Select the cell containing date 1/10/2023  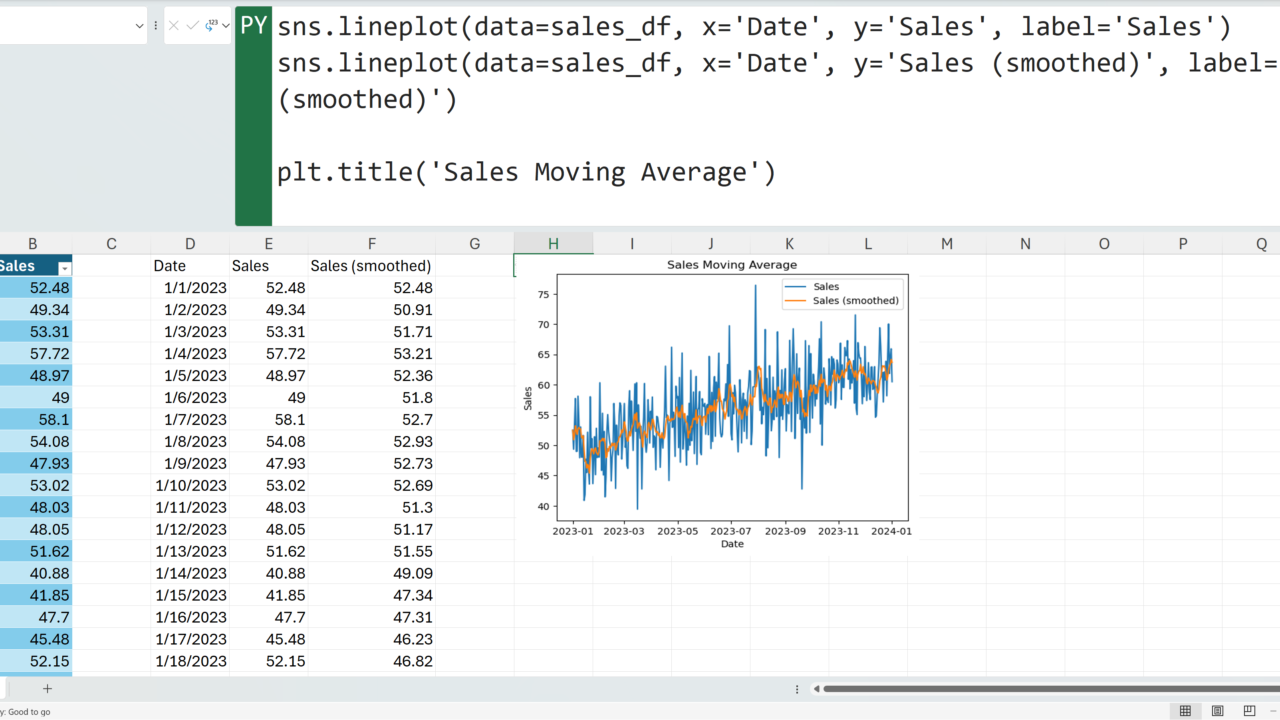tap(190, 486)
